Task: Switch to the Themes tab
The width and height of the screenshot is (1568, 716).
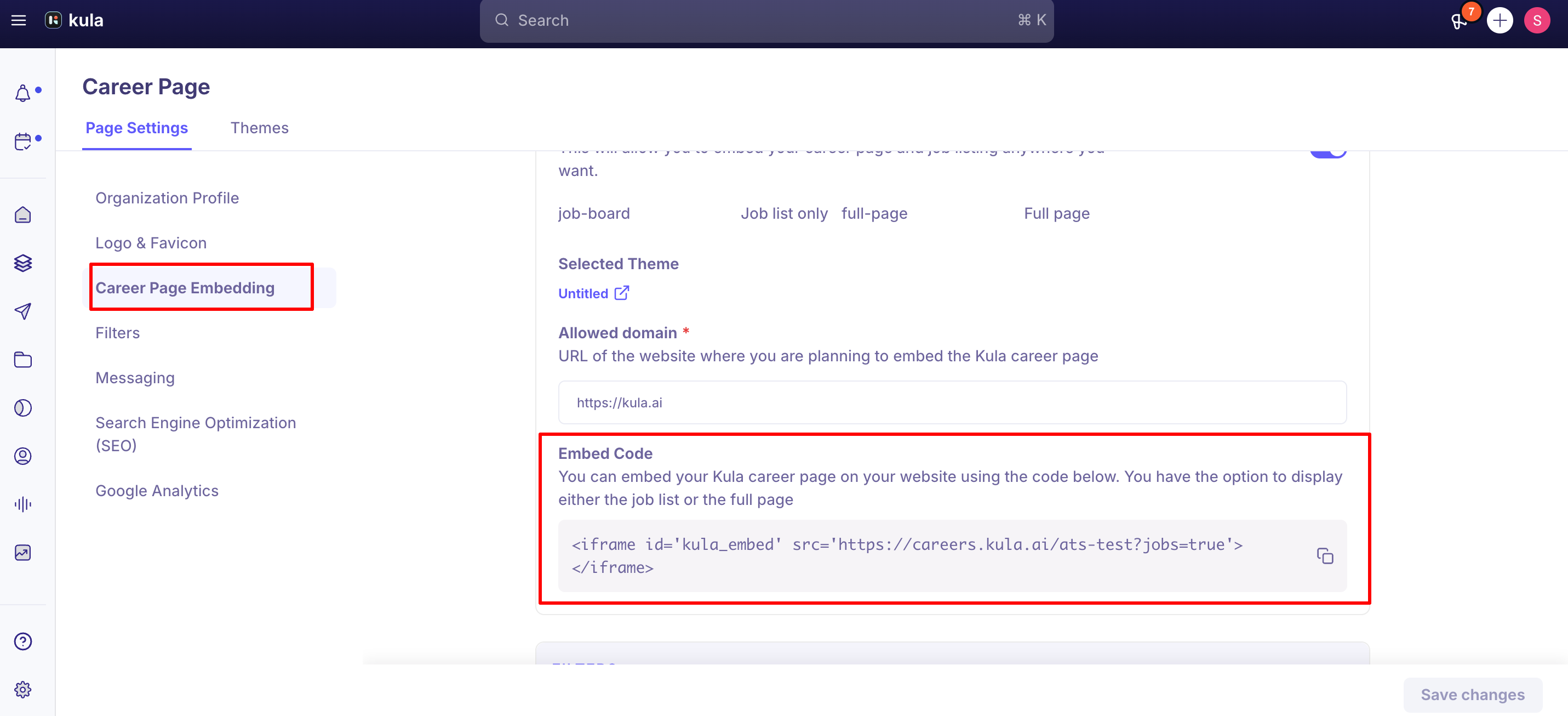Action: click(x=259, y=127)
